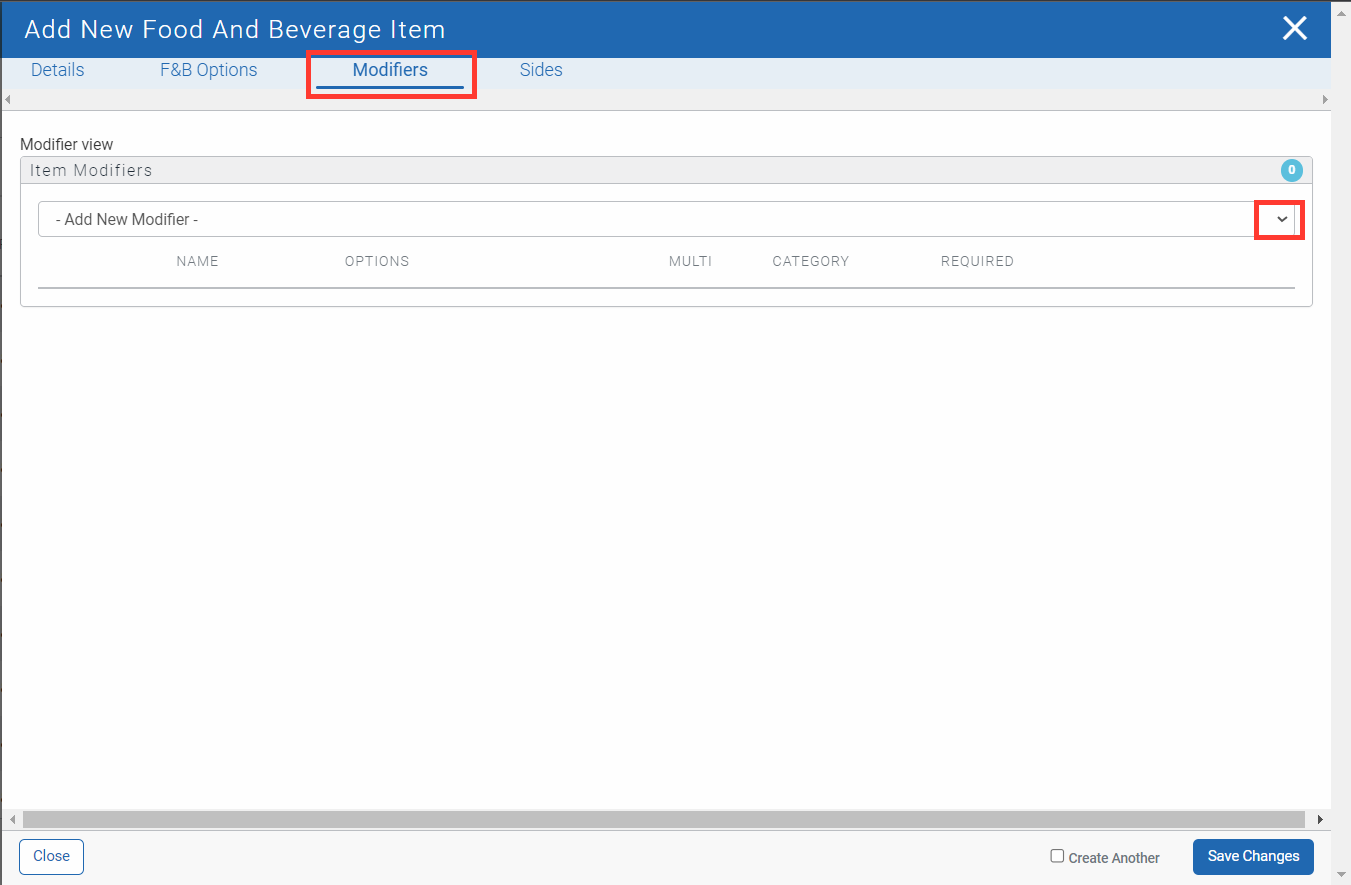Select the Modifiers tab

[390, 70]
